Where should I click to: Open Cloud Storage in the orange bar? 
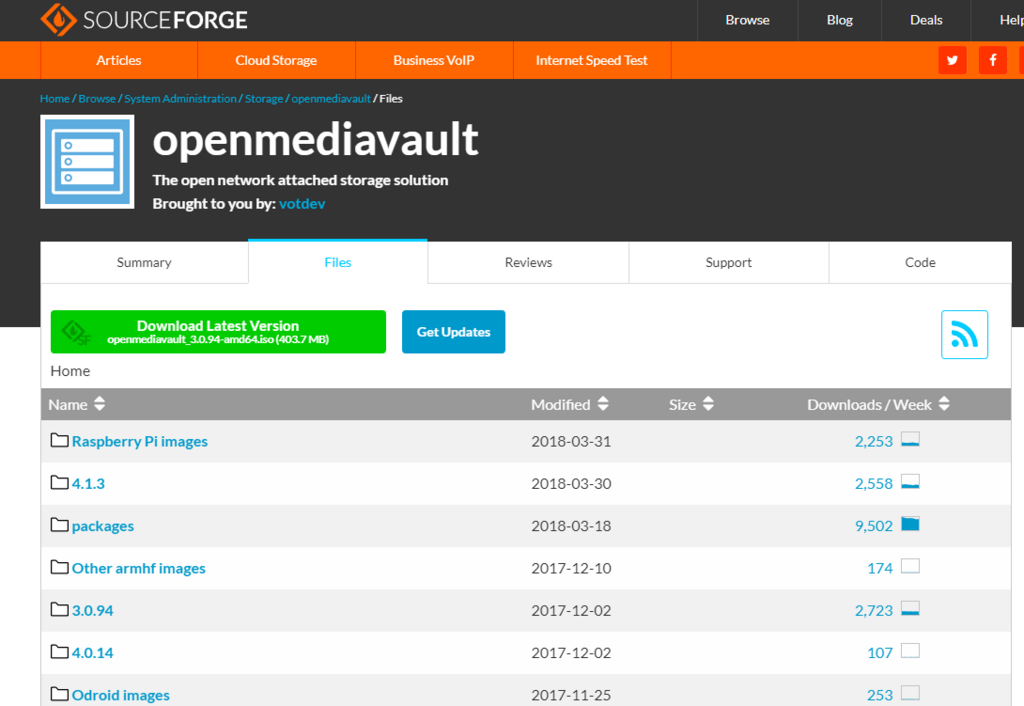pos(276,60)
